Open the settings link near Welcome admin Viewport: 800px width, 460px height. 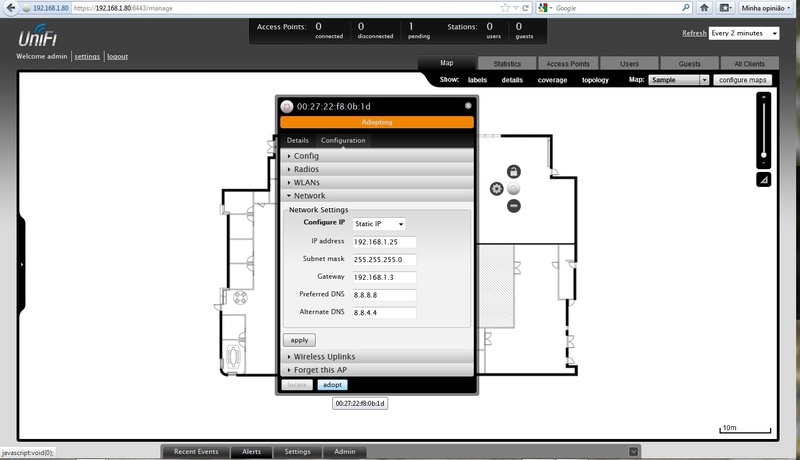click(87, 57)
